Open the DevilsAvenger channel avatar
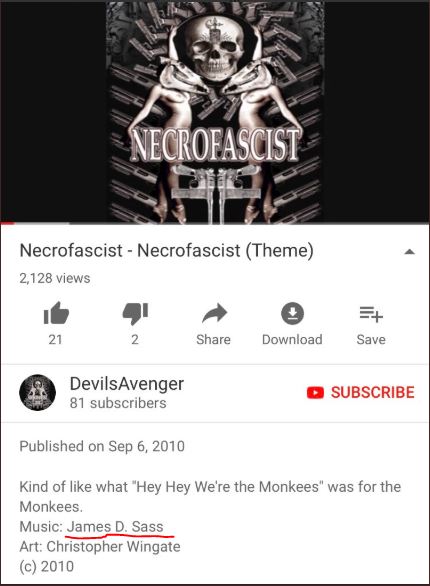Screen dimensions: 430x586 (37, 392)
